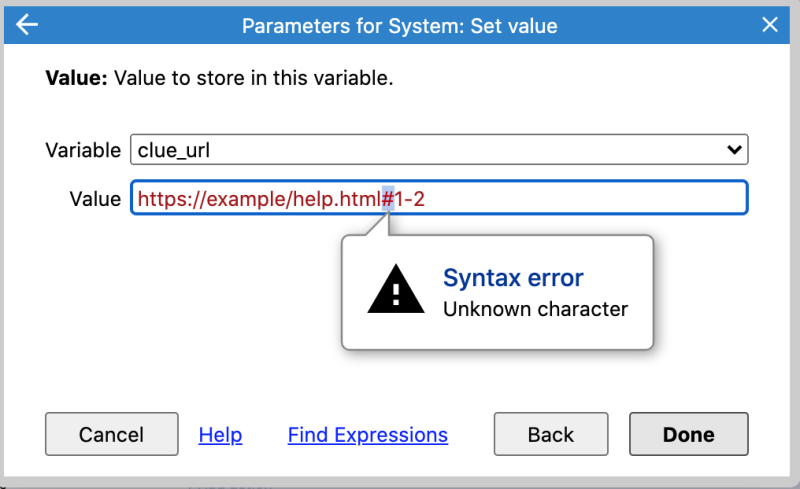Click the Value label beside the text field
The width and height of the screenshot is (800, 489).
pos(95,199)
